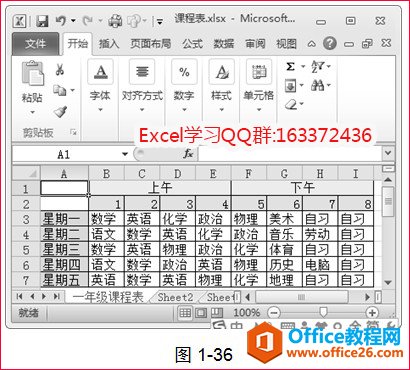410x370 pixels.
Task: Click the Find and Select binoculars icon
Action: tap(317, 86)
